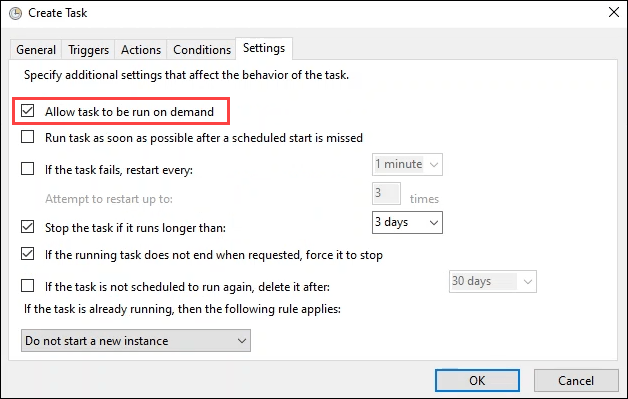Expand Do not start a new instance dropdown

136,341
